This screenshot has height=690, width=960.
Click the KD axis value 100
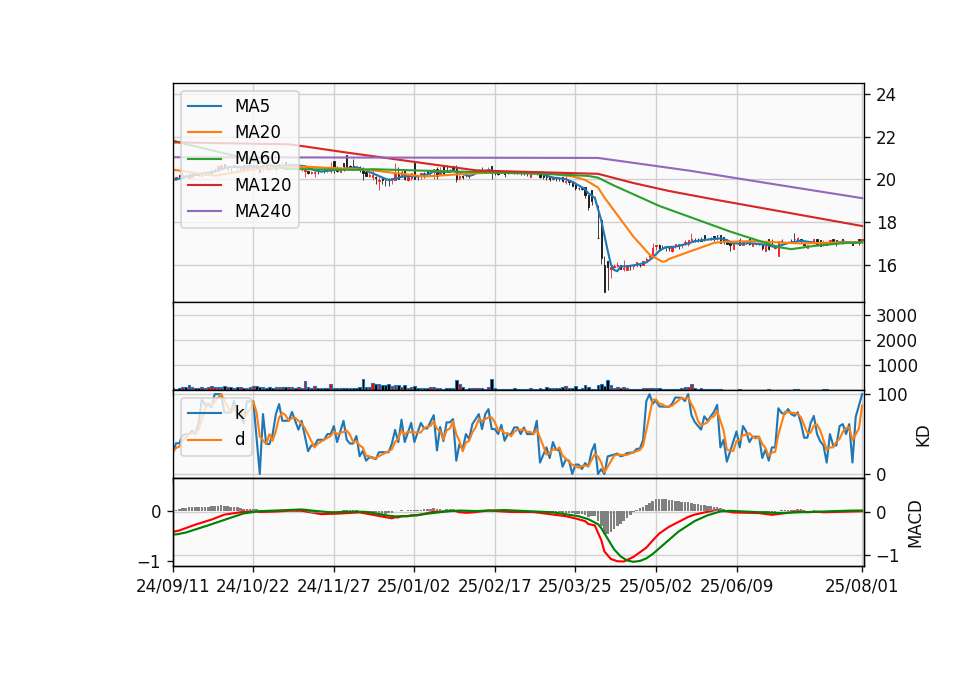[x=892, y=395]
